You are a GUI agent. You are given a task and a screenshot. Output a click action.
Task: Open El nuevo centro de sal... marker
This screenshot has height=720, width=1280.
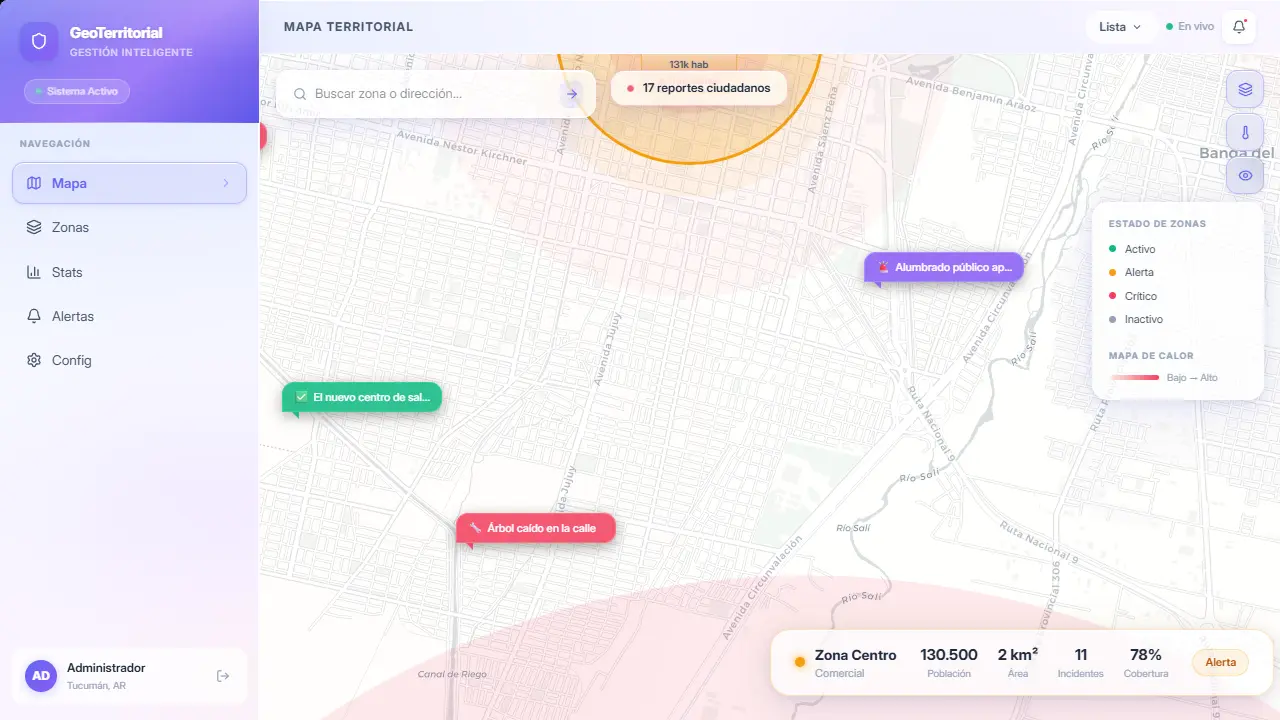362,397
